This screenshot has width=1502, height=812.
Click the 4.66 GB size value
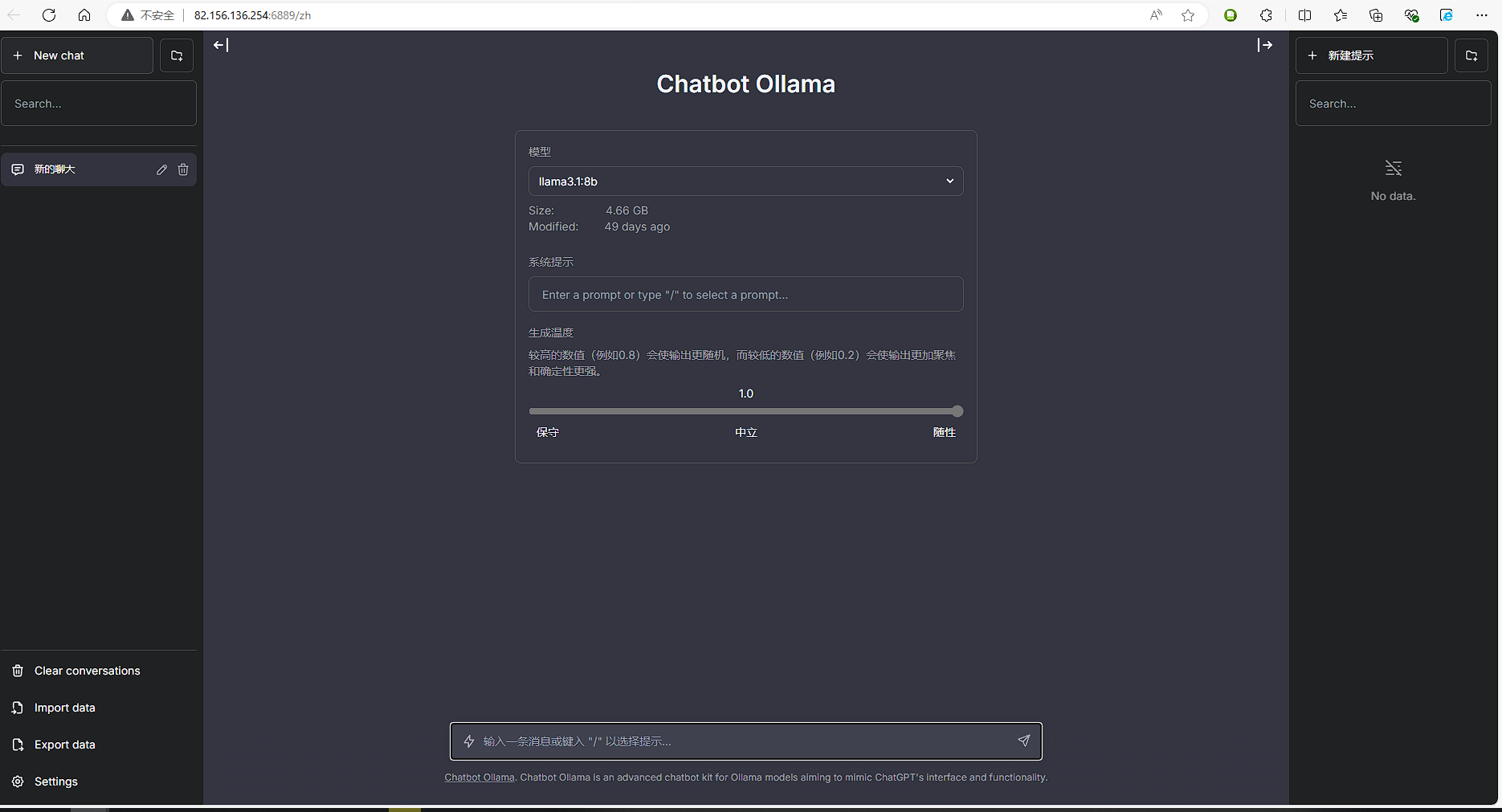(x=627, y=210)
